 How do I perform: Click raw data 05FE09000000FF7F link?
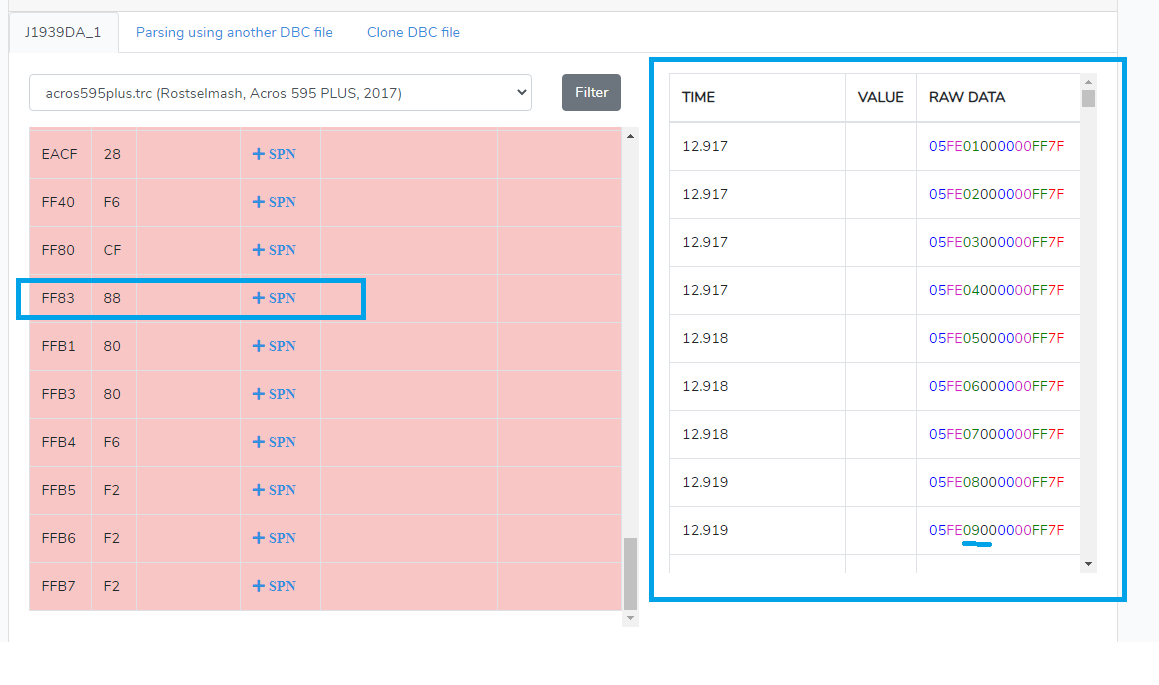tap(996, 530)
